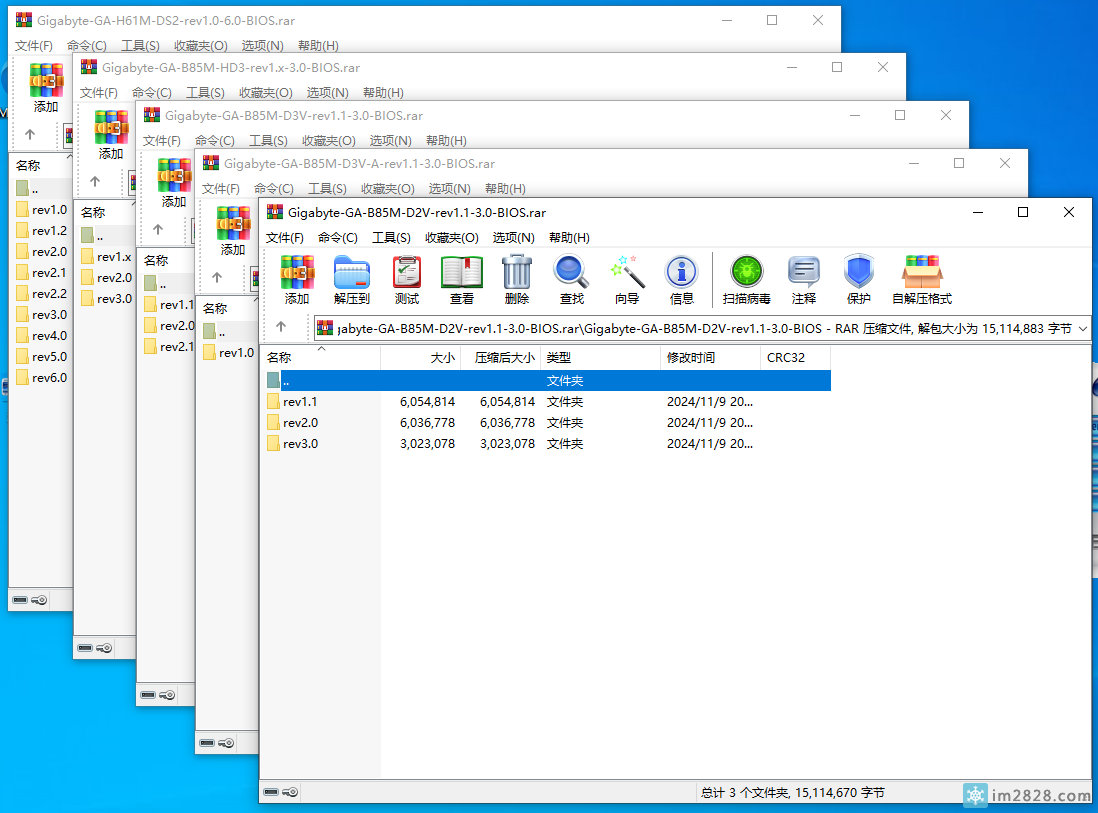Run the 测试 (Test) archive tool
Screen dimensions: 1098x813
(x=407, y=279)
